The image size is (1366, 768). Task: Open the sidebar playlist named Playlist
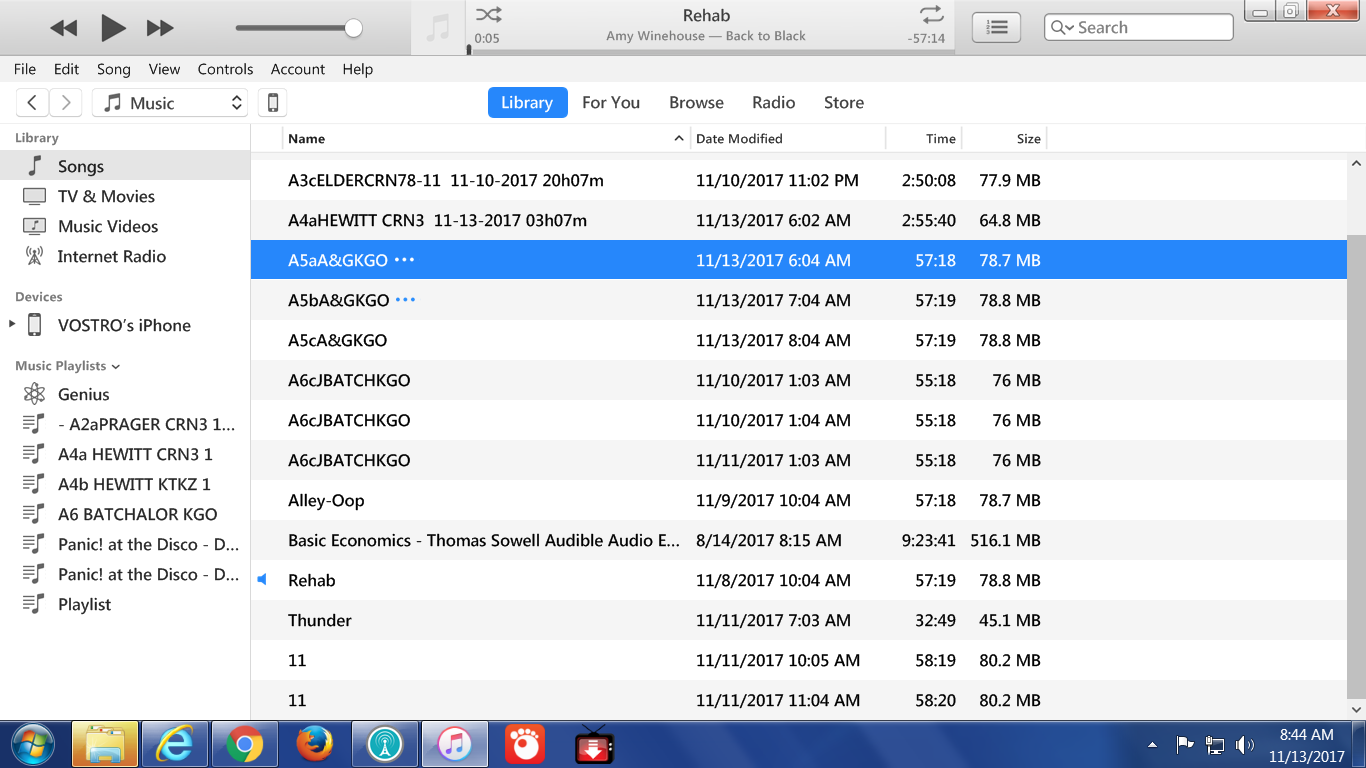(125, 604)
